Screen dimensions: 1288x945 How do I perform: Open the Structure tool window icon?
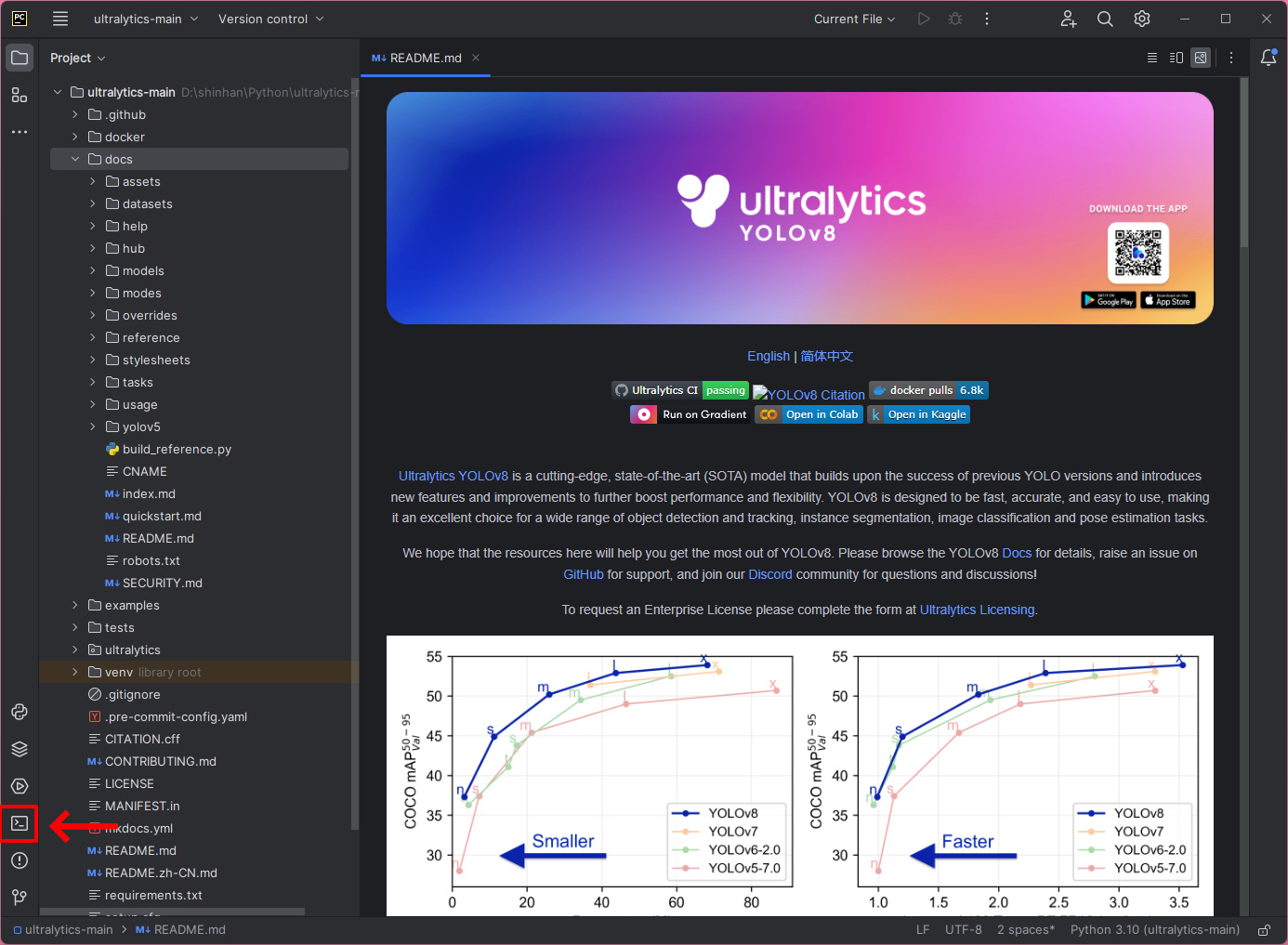pyautogui.click(x=20, y=95)
